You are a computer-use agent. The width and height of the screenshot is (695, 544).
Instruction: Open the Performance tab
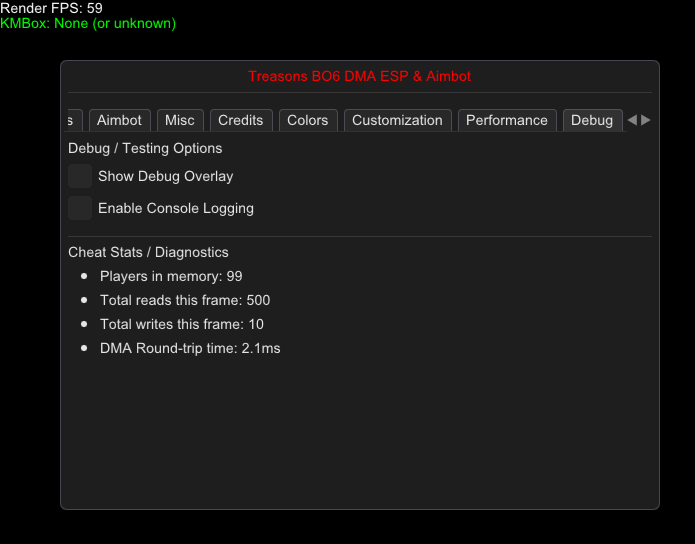click(507, 120)
